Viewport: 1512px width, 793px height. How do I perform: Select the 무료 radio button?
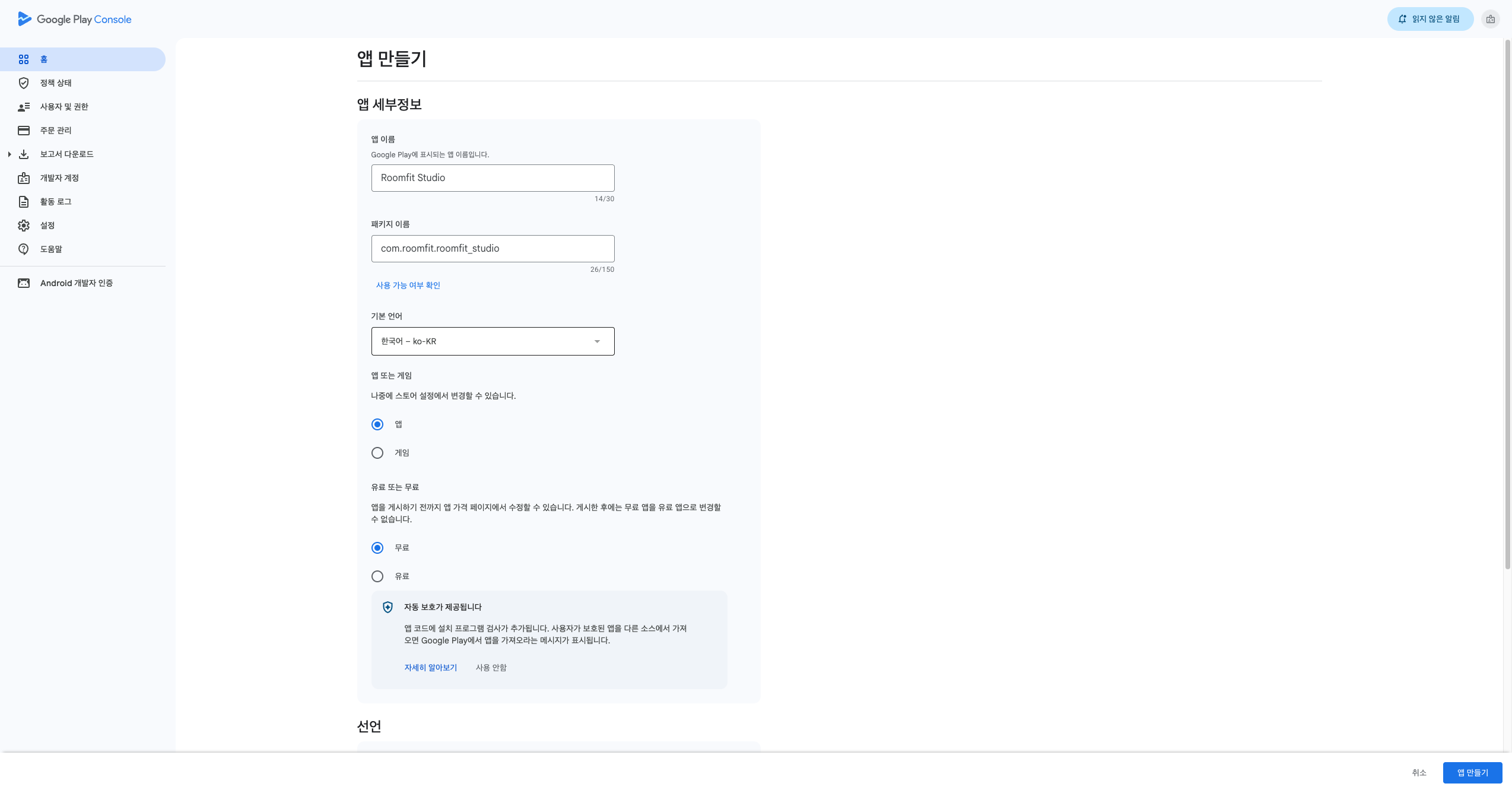pyautogui.click(x=377, y=548)
